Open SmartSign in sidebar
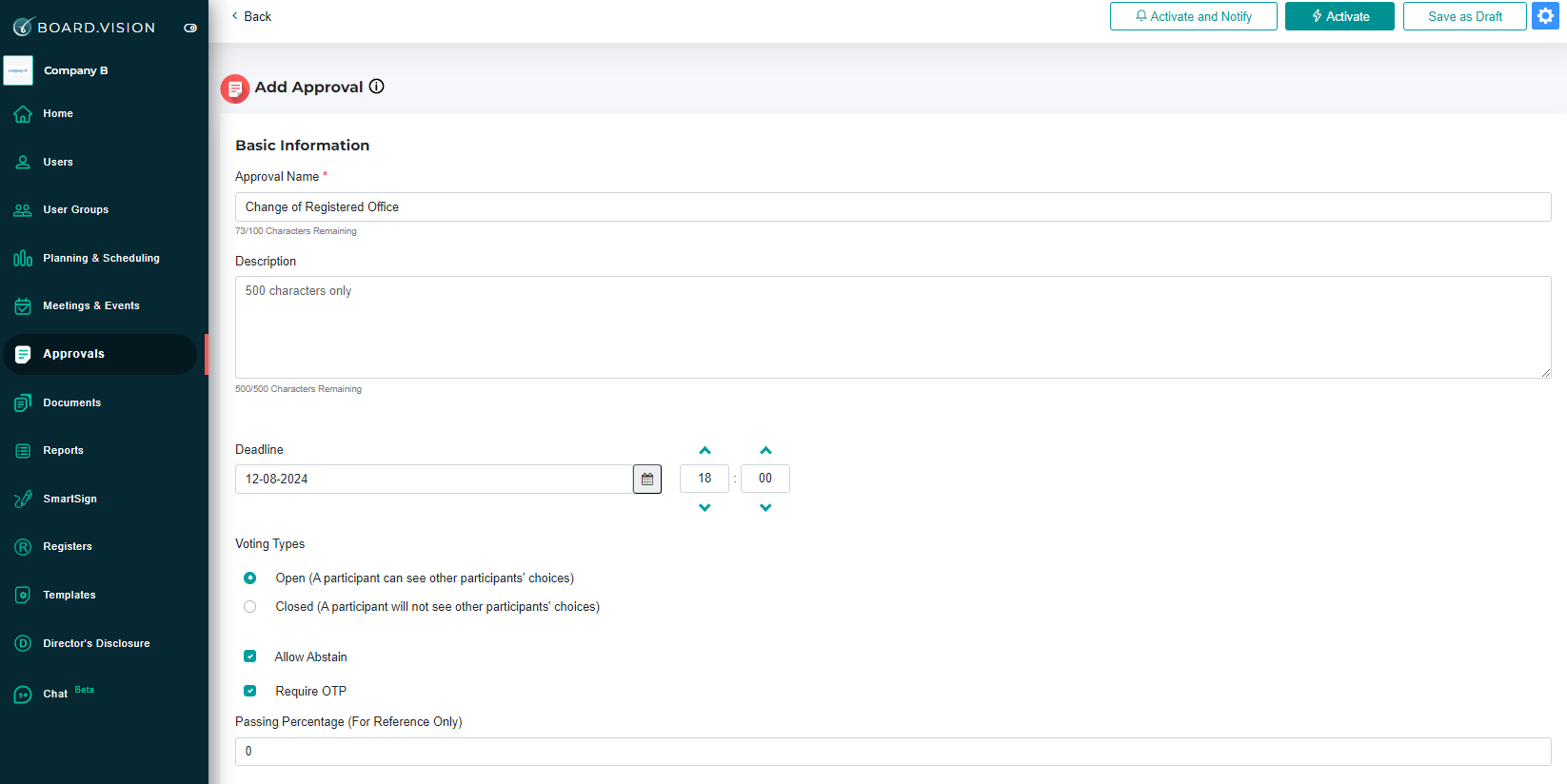1567x784 pixels. (70, 499)
